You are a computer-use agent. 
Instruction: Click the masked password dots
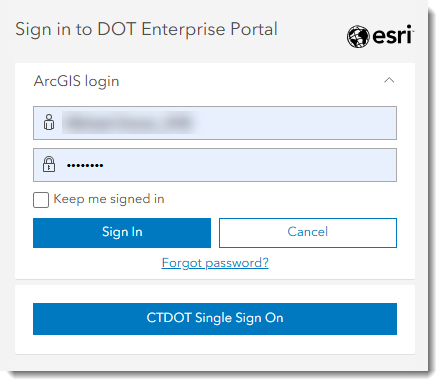(x=85, y=165)
